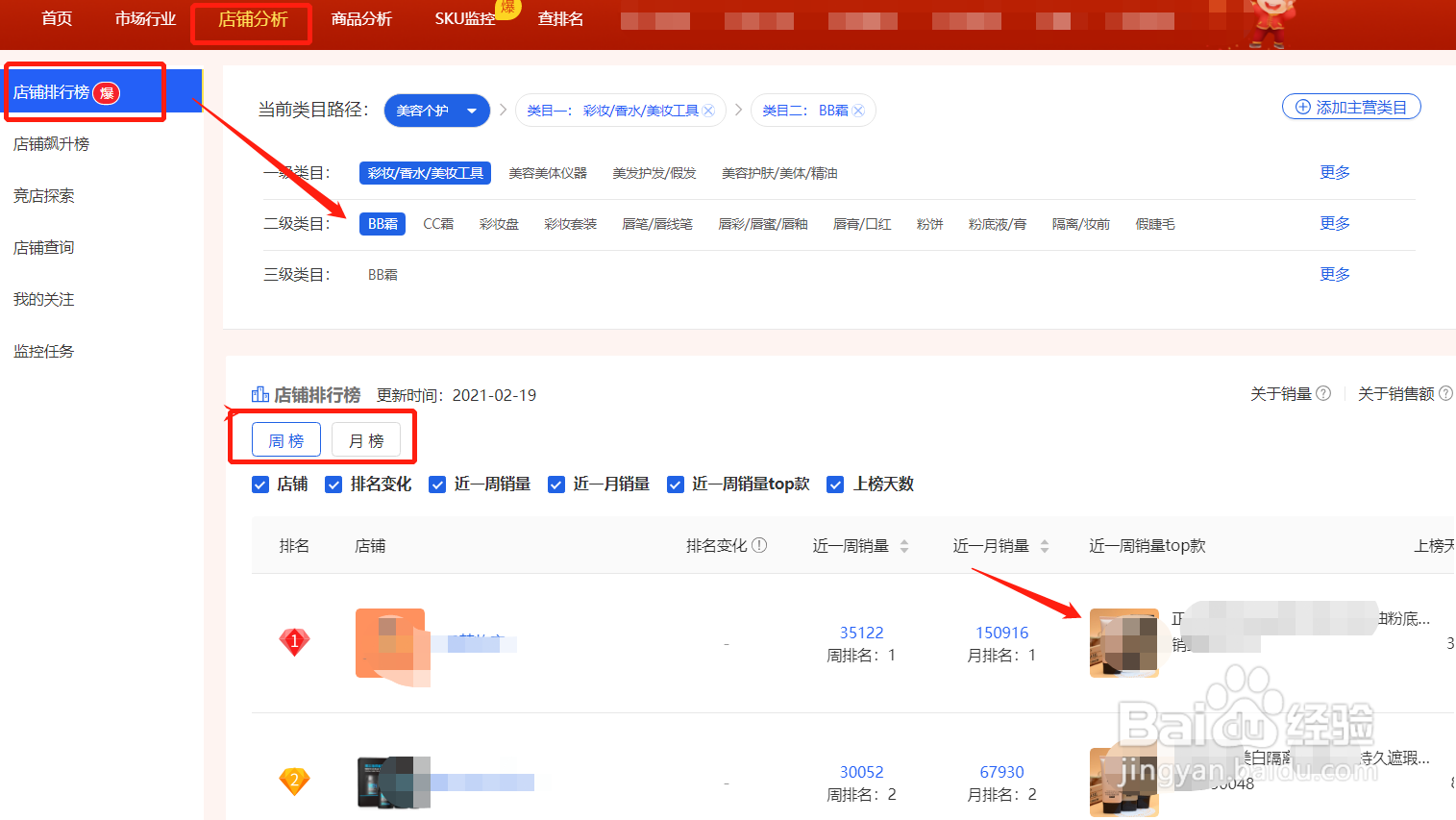Disable the 近一周销量top款 checkbox
This screenshot has width=1456, height=820.
click(676, 485)
